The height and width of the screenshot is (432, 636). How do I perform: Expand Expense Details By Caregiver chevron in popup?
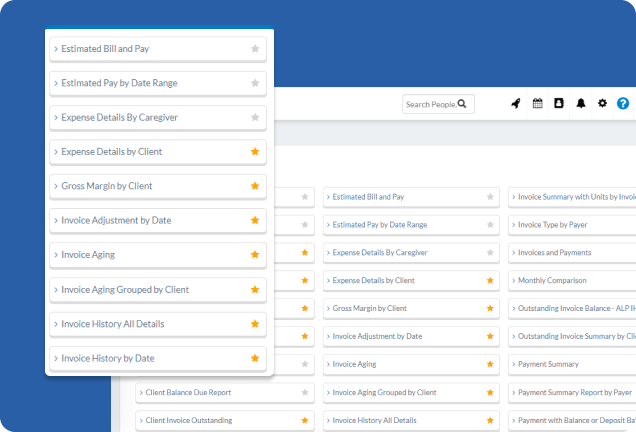(56, 118)
